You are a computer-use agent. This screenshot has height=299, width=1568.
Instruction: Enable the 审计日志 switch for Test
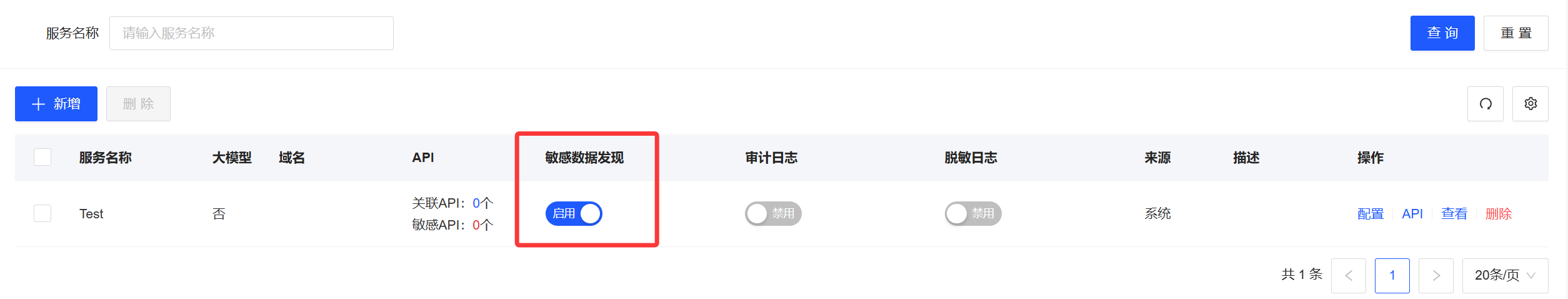(x=773, y=214)
